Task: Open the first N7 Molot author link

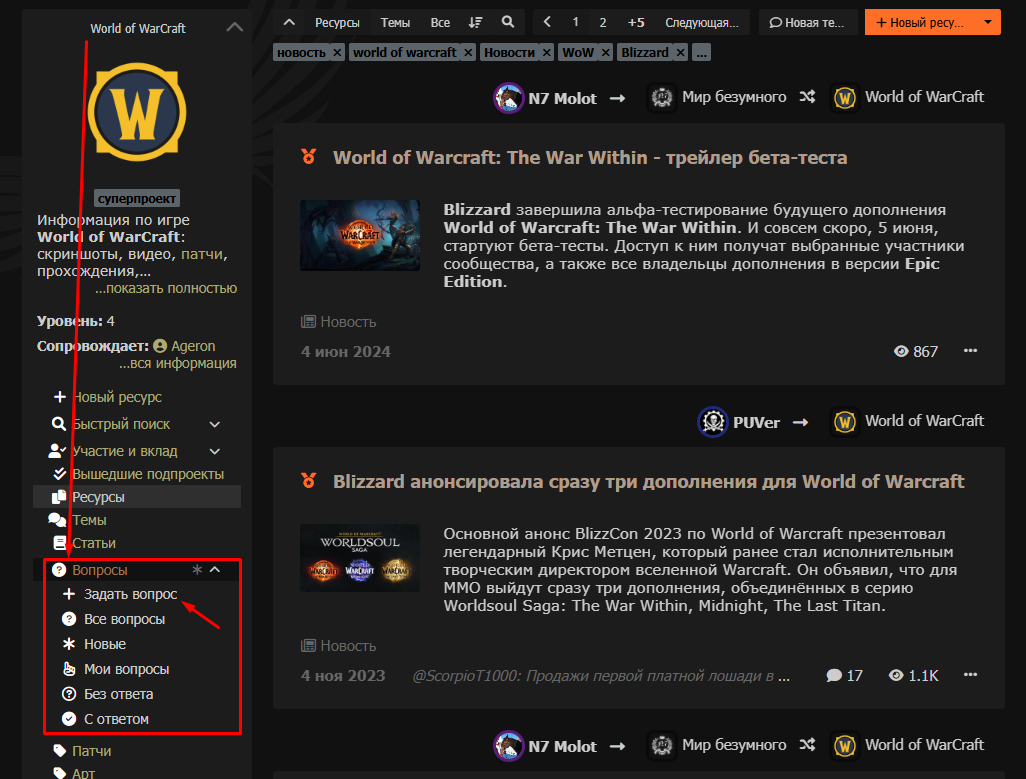Action: [x=562, y=98]
